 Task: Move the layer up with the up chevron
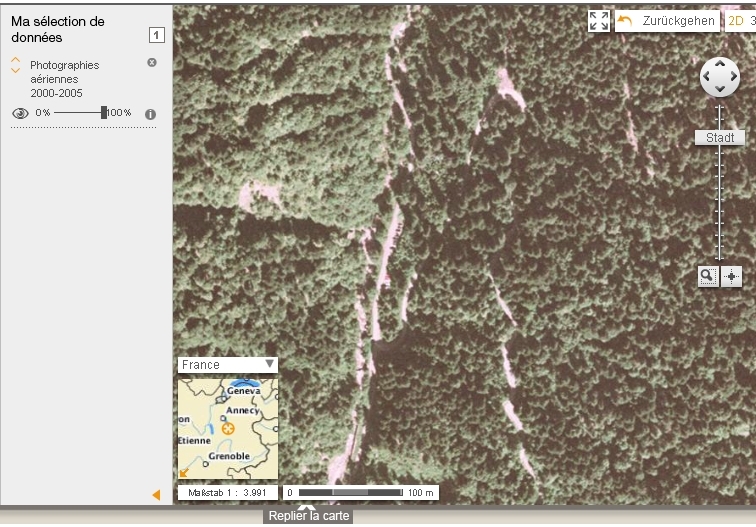(x=16, y=60)
